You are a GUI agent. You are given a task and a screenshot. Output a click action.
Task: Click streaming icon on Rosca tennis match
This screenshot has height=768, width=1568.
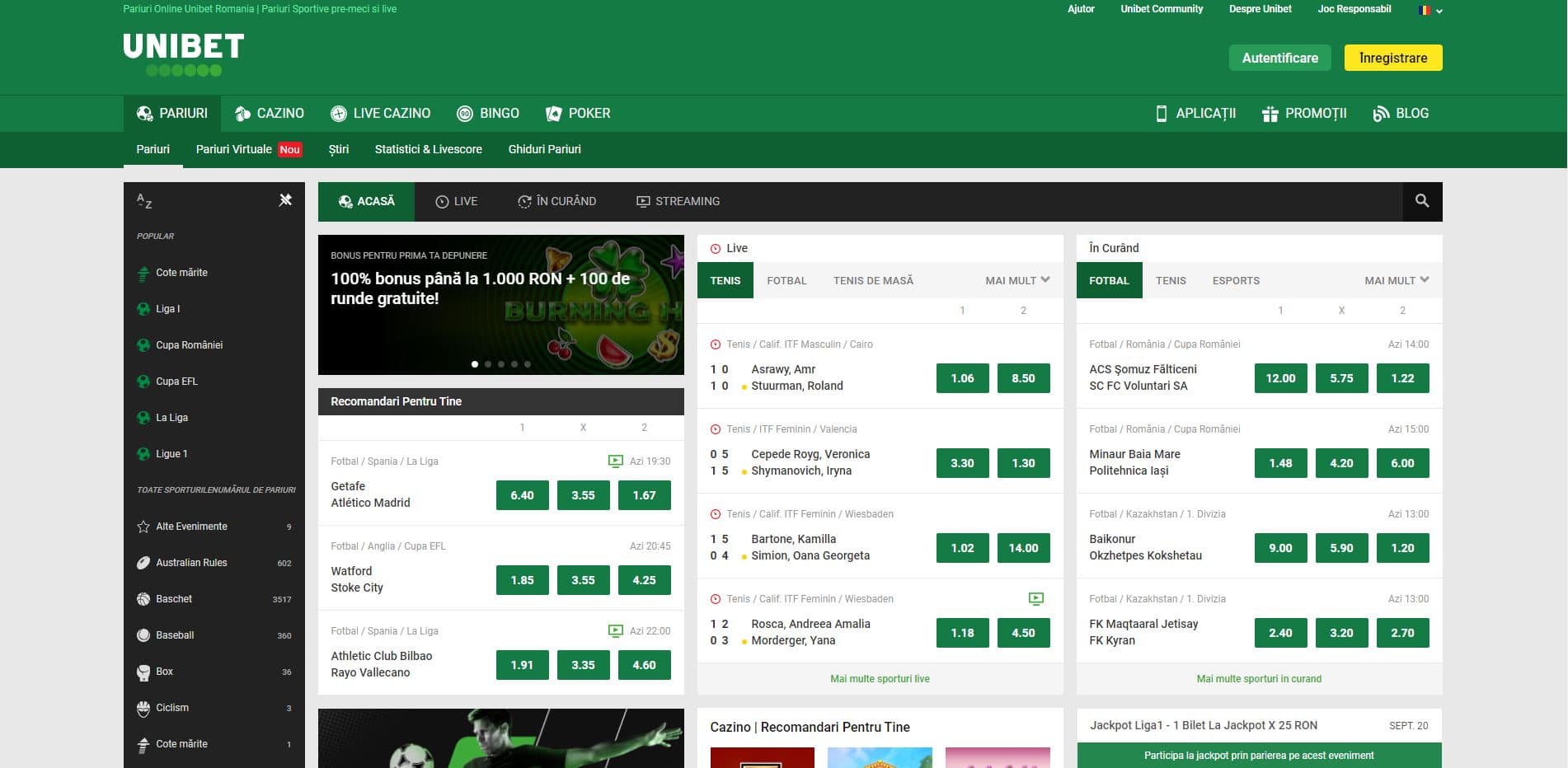coord(1036,599)
